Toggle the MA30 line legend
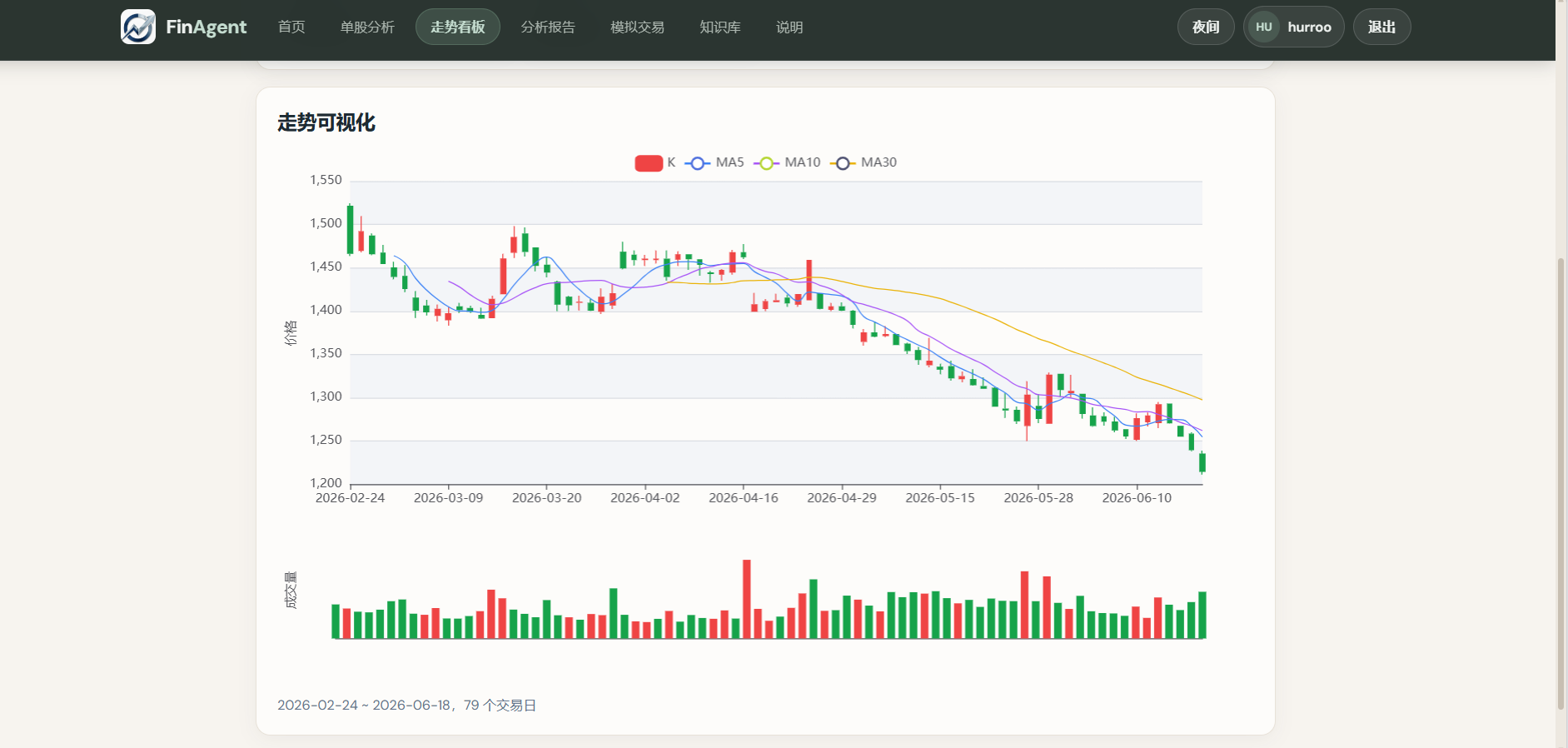Viewport: 1568px width, 748px height. tap(864, 162)
